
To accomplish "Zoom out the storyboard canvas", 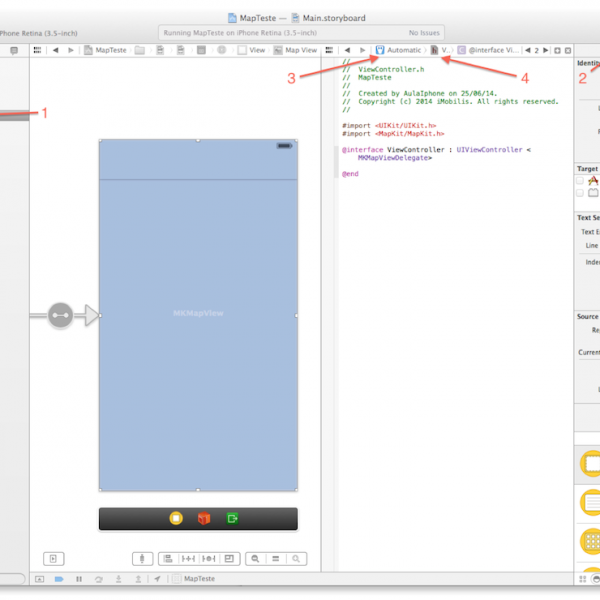I will 255,559.
